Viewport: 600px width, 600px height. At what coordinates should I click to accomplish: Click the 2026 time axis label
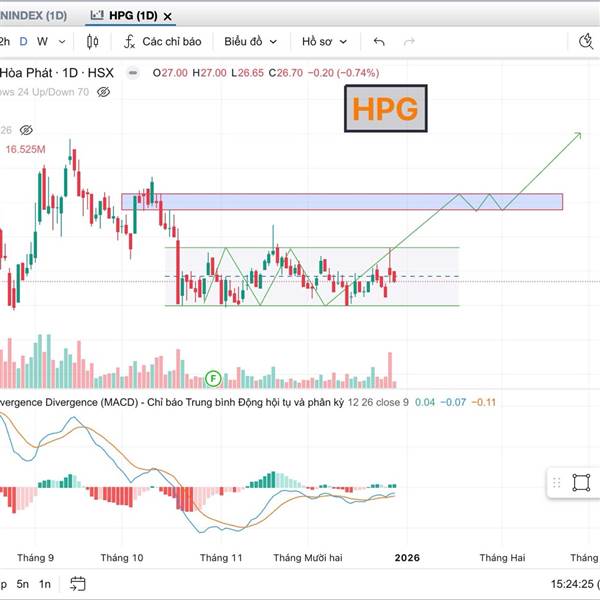click(x=407, y=558)
